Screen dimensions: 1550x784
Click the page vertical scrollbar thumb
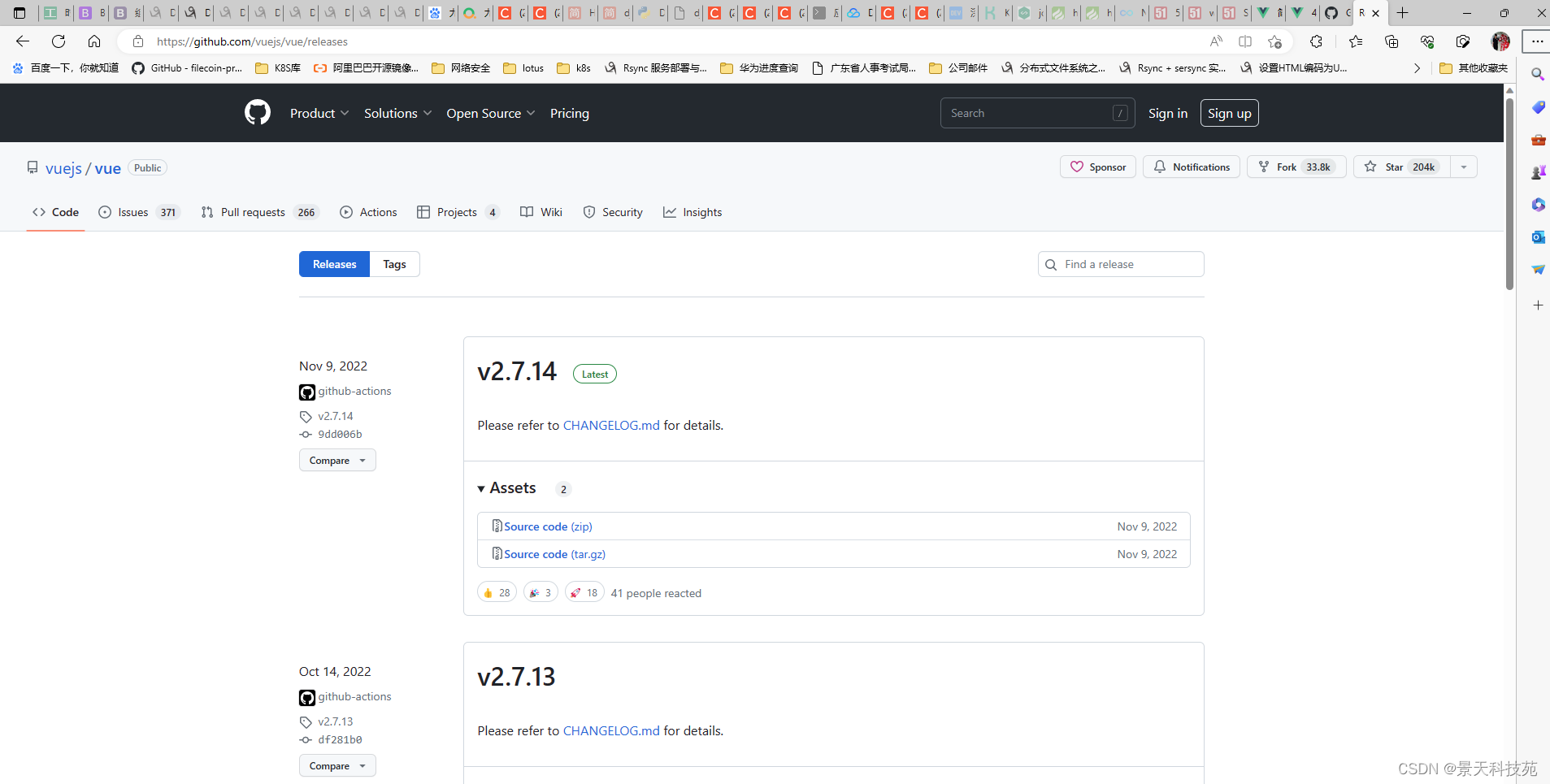coord(1509,193)
